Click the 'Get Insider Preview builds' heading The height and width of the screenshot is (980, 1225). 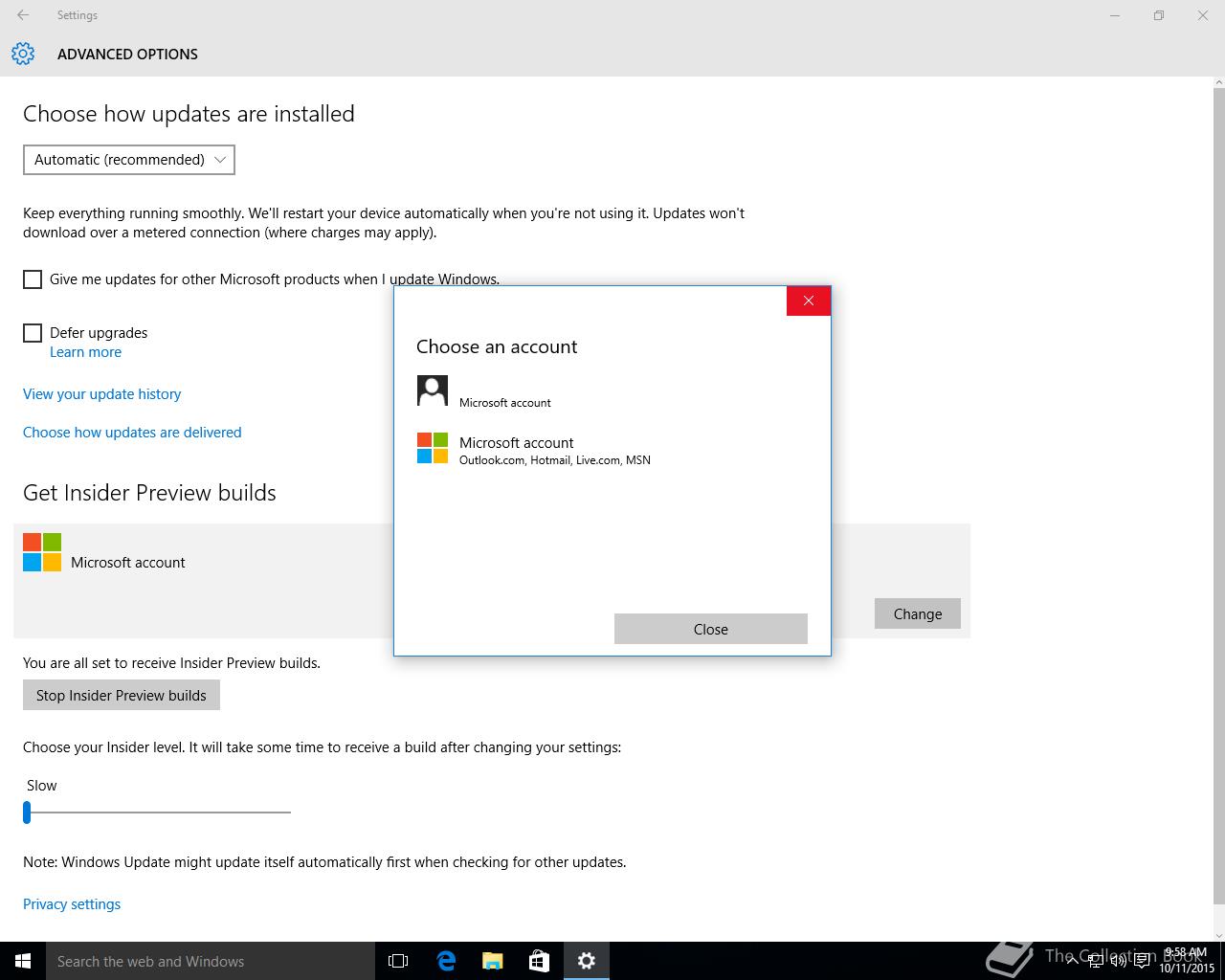(149, 493)
